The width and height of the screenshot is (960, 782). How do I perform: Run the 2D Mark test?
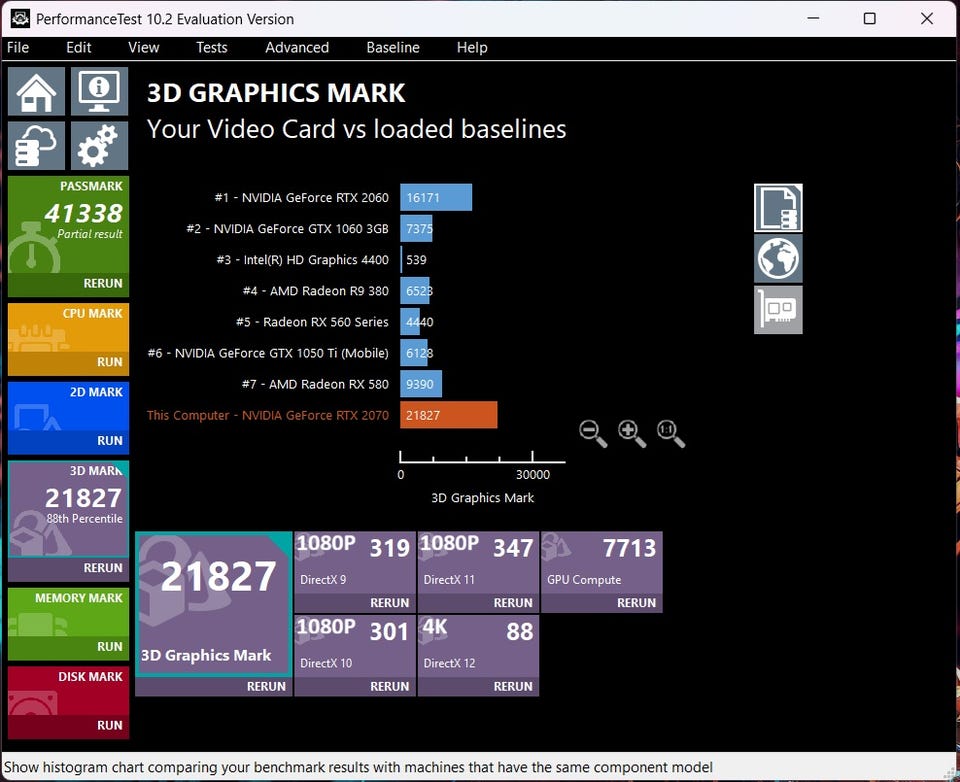pyautogui.click(x=69, y=441)
